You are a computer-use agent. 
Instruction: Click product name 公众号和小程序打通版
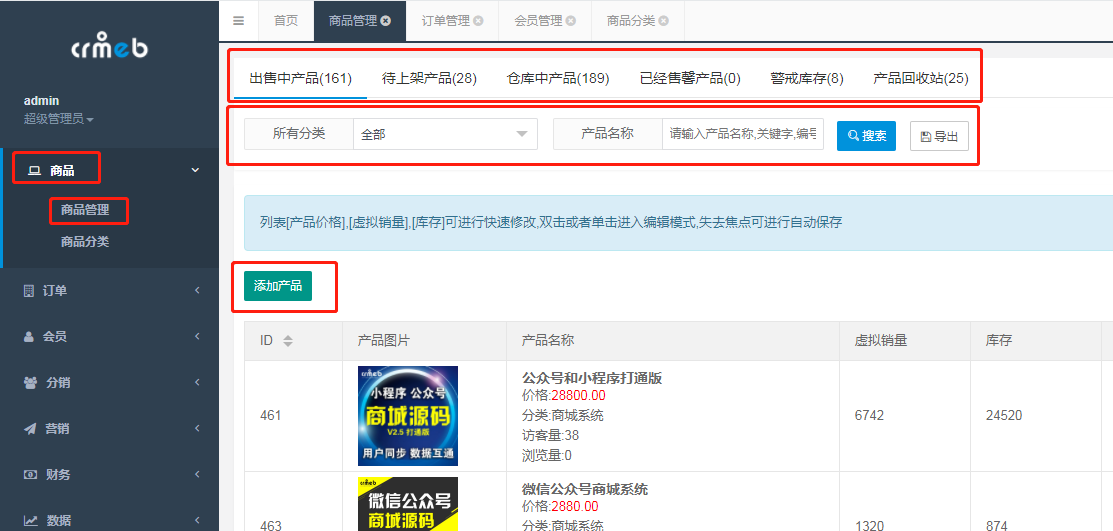coord(592,378)
